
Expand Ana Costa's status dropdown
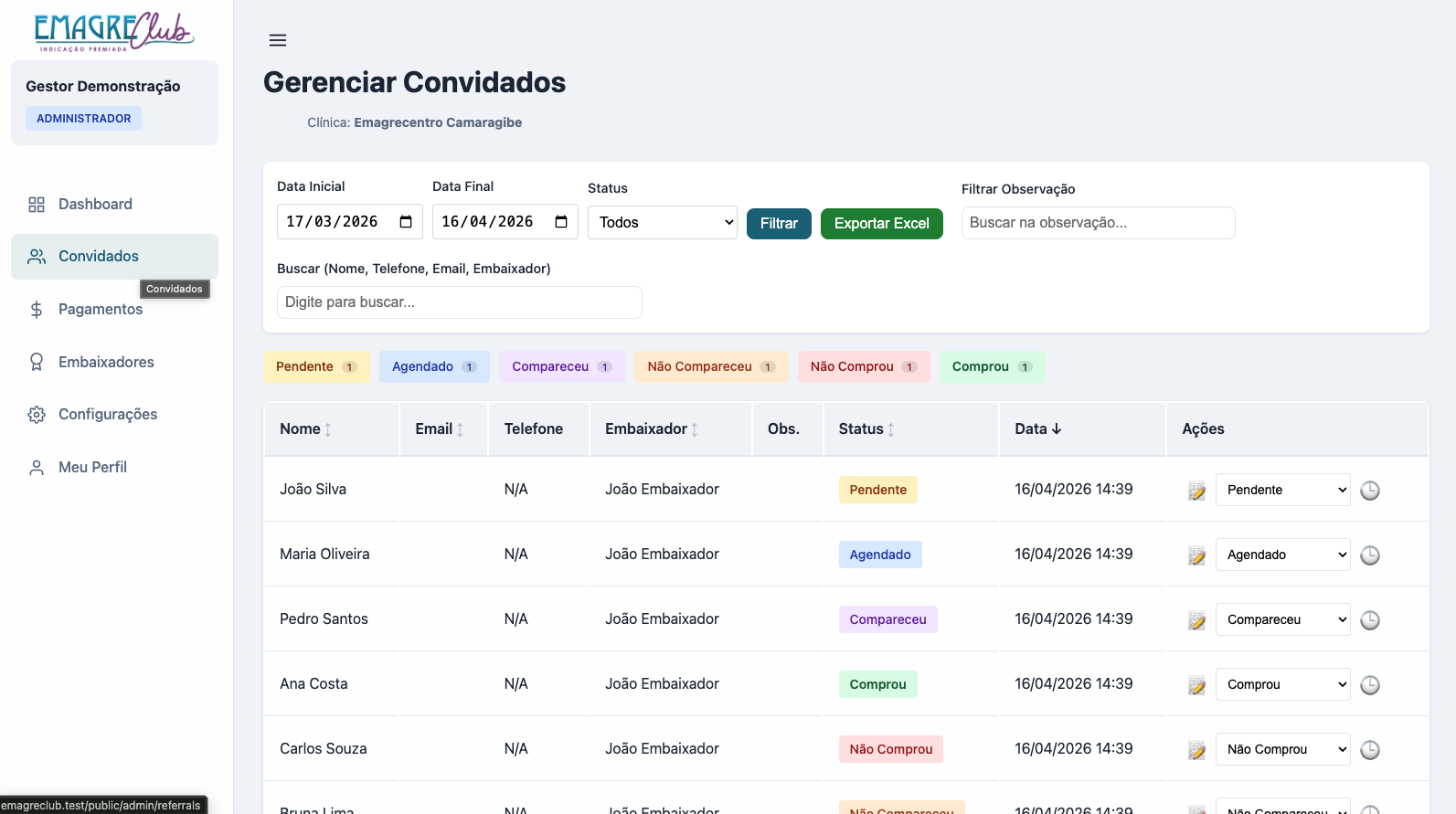[1282, 684]
